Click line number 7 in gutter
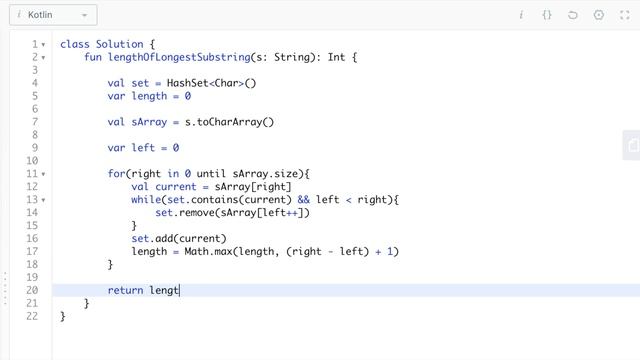The width and height of the screenshot is (640, 360). coord(35,122)
